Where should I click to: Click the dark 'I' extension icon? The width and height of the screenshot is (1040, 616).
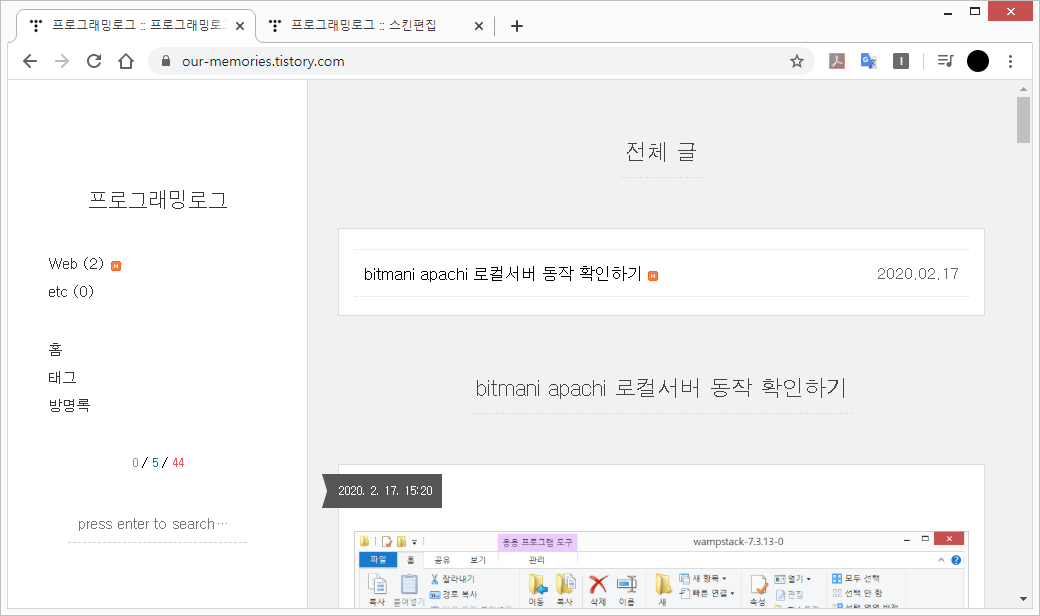tap(901, 61)
